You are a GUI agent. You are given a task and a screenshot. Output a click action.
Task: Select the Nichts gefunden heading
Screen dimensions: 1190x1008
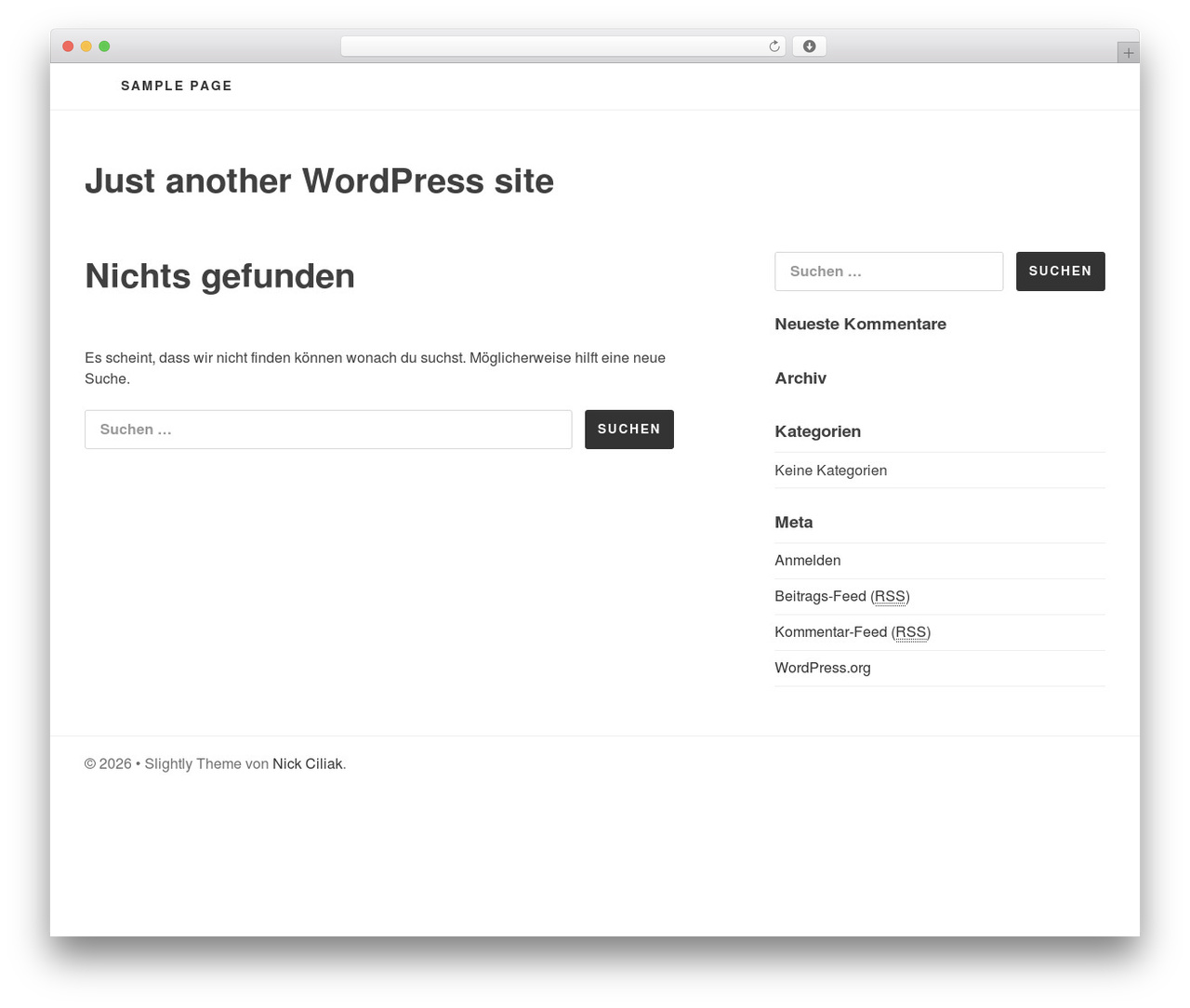coord(219,276)
